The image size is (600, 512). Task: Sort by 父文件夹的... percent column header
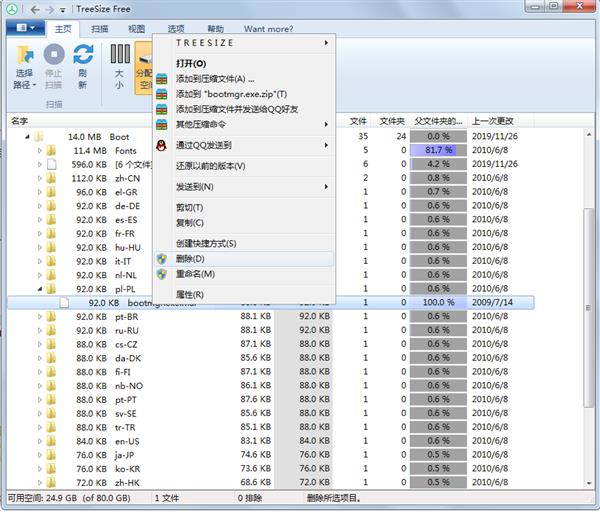(x=438, y=121)
